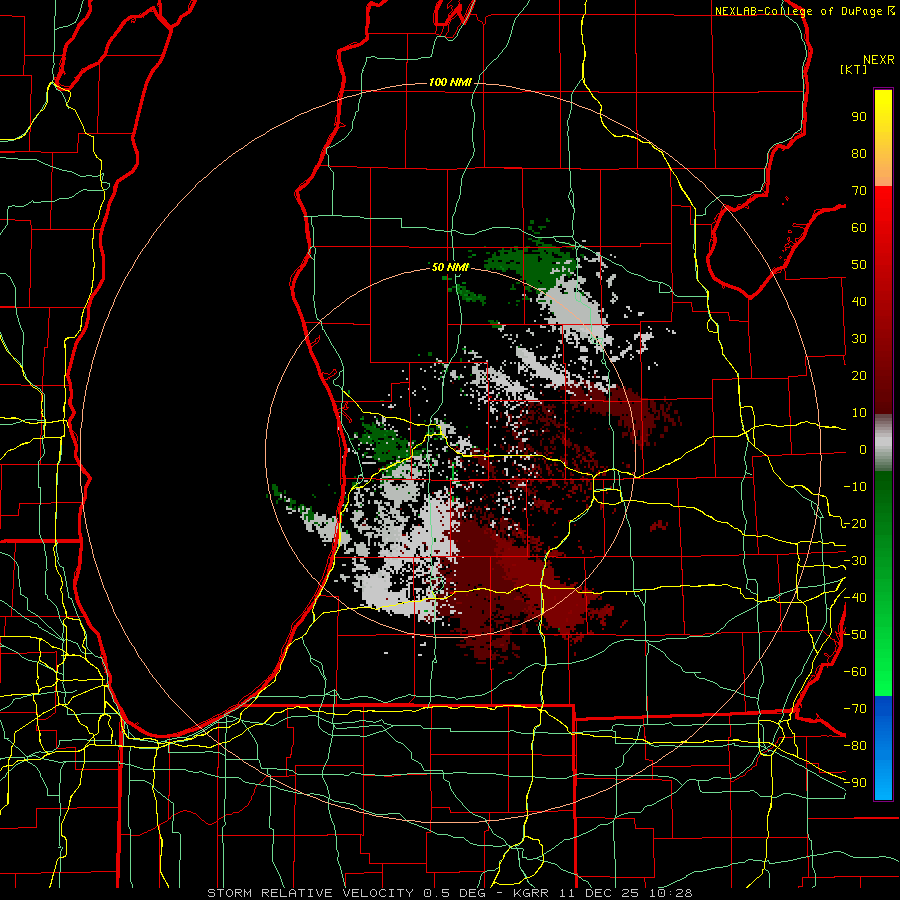Click the KT units label above color scale
Image resolution: width=900 pixels, height=900 pixels.
coord(854,69)
